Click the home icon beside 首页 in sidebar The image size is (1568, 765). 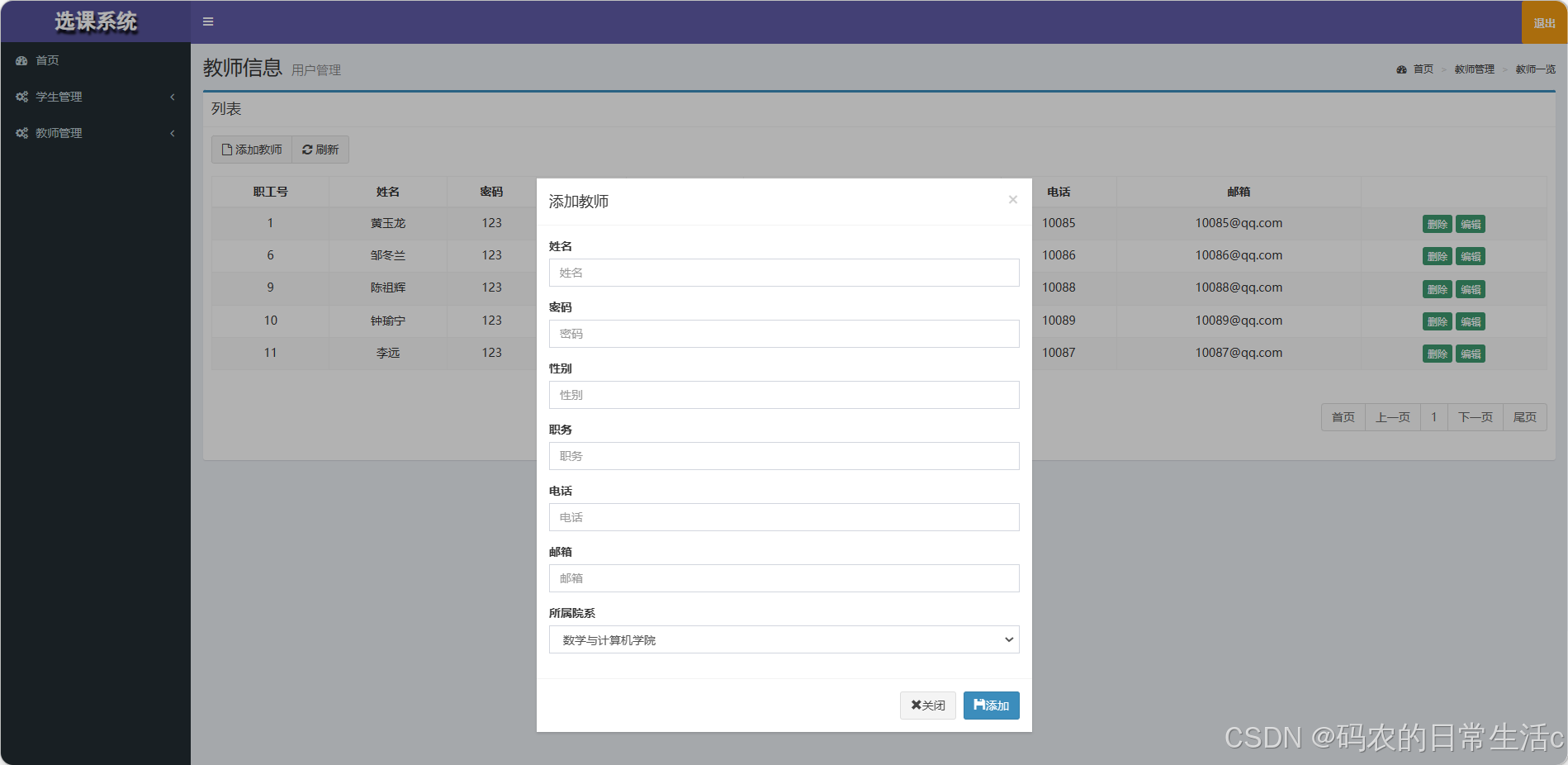tap(21, 59)
